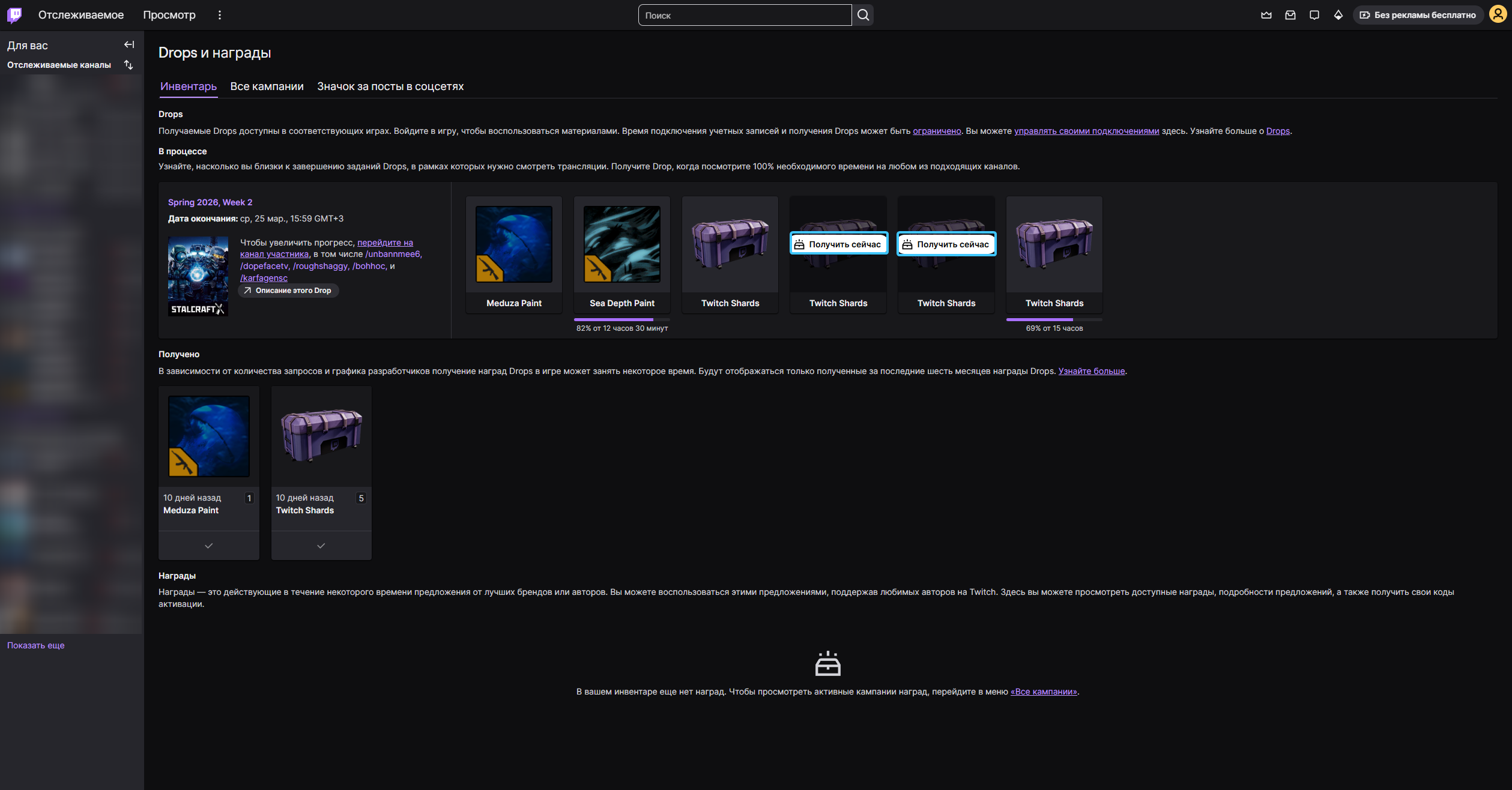This screenshot has height=790, width=1512.
Task: Click the Twitch logo home icon
Action: point(14,15)
